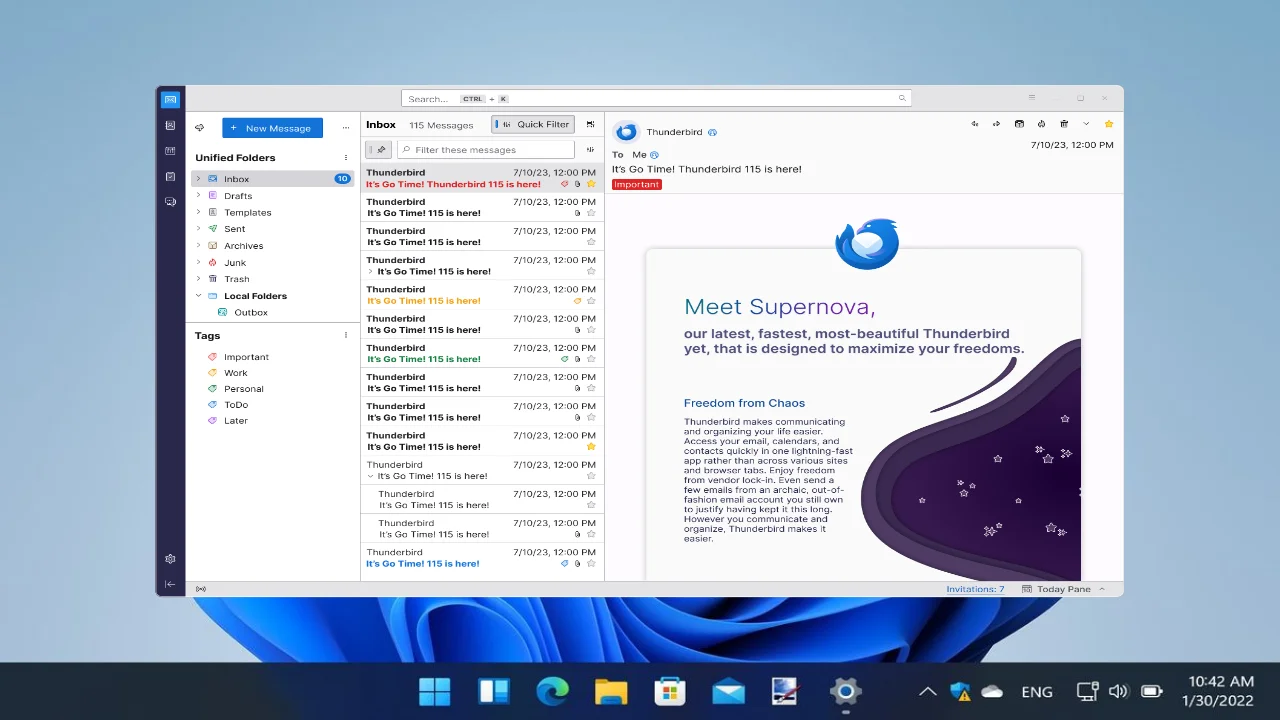
Task: Expand the Drafts folder
Action: (x=198, y=196)
